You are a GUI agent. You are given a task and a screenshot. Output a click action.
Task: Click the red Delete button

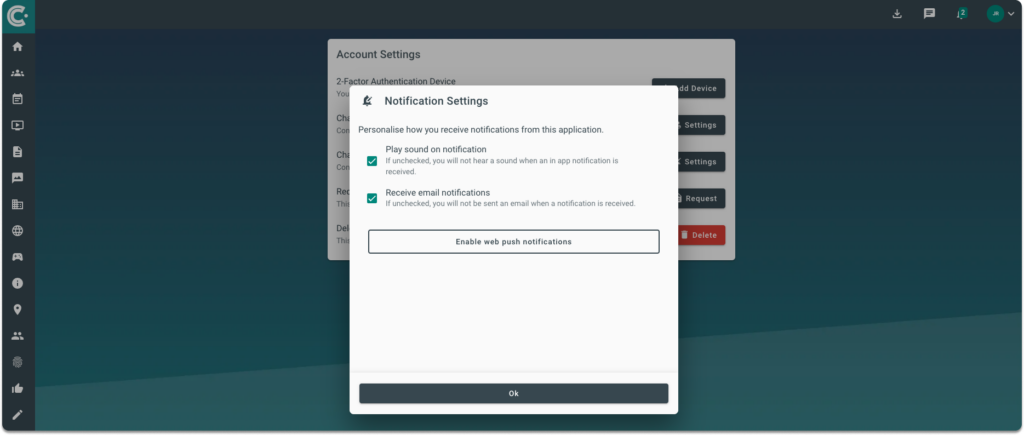coord(700,235)
